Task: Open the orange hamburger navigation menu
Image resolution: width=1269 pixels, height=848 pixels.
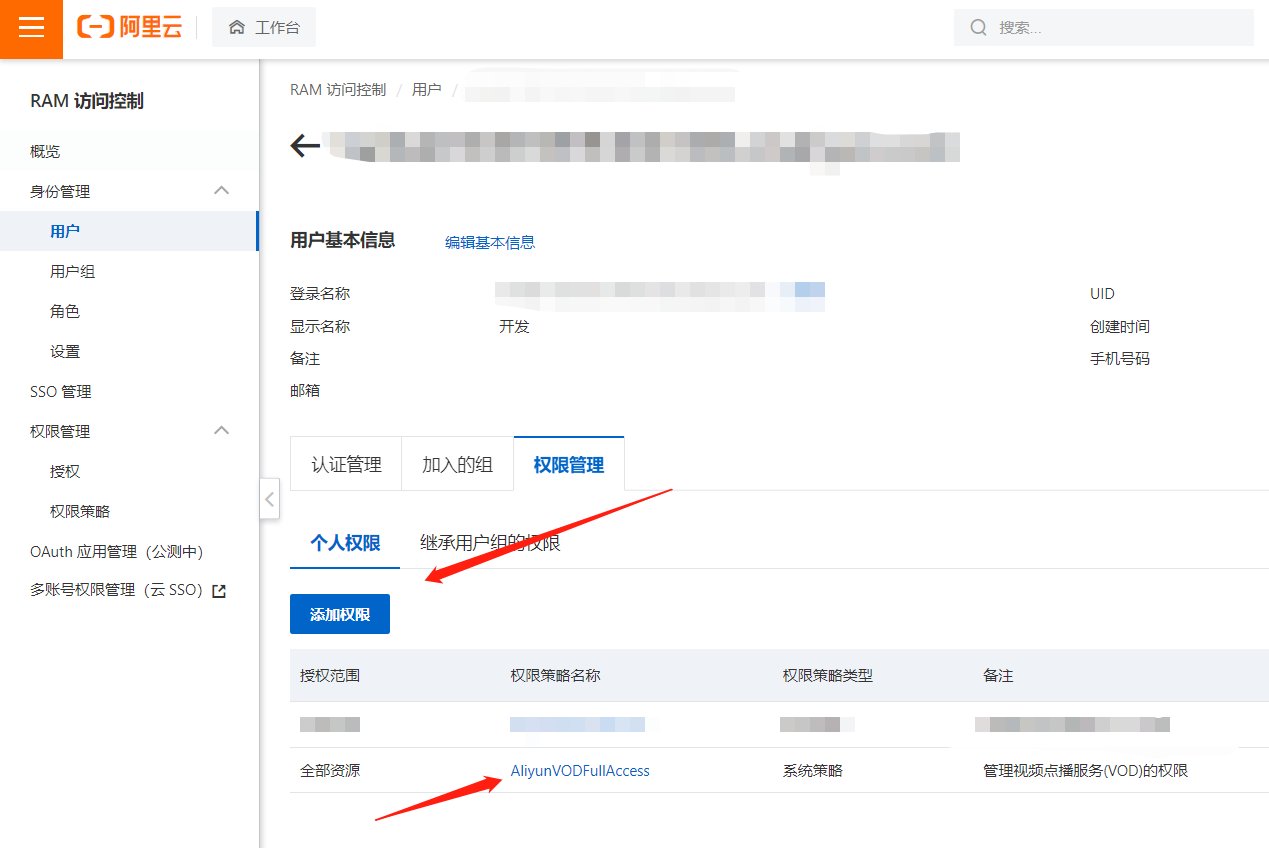Action: [x=31, y=28]
